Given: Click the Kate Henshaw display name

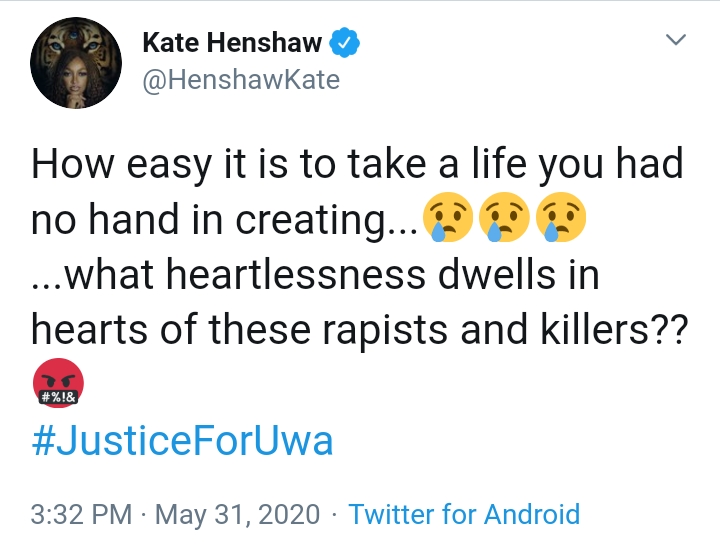Looking at the screenshot, I should click(x=232, y=43).
